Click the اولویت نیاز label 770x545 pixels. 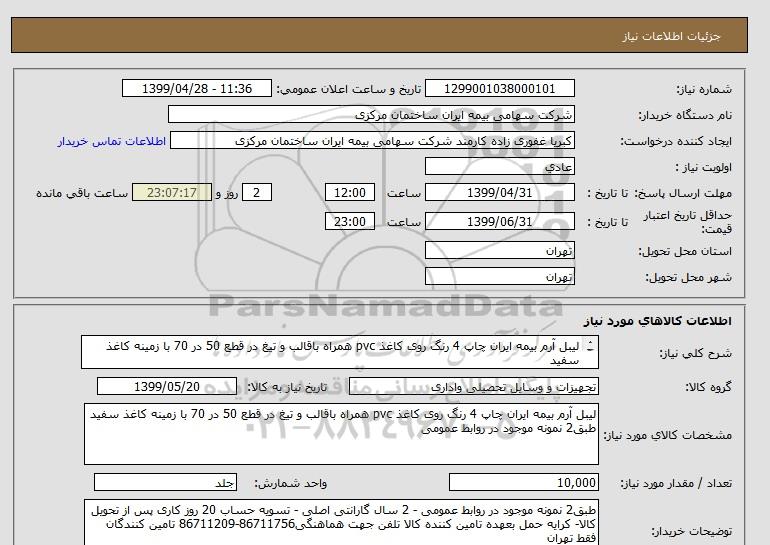click(703, 167)
